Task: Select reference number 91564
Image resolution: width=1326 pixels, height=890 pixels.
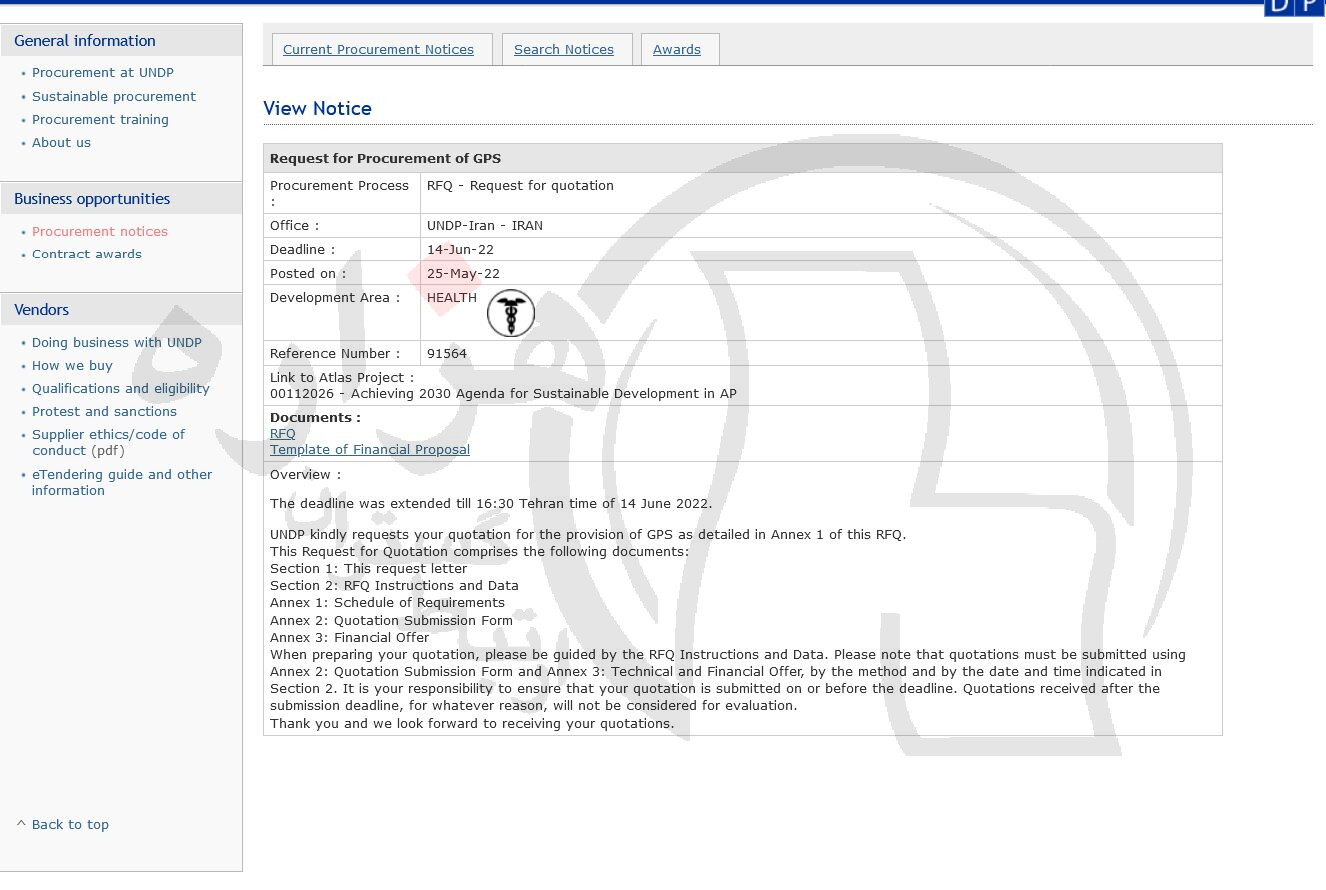Action: pyautogui.click(x=447, y=353)
